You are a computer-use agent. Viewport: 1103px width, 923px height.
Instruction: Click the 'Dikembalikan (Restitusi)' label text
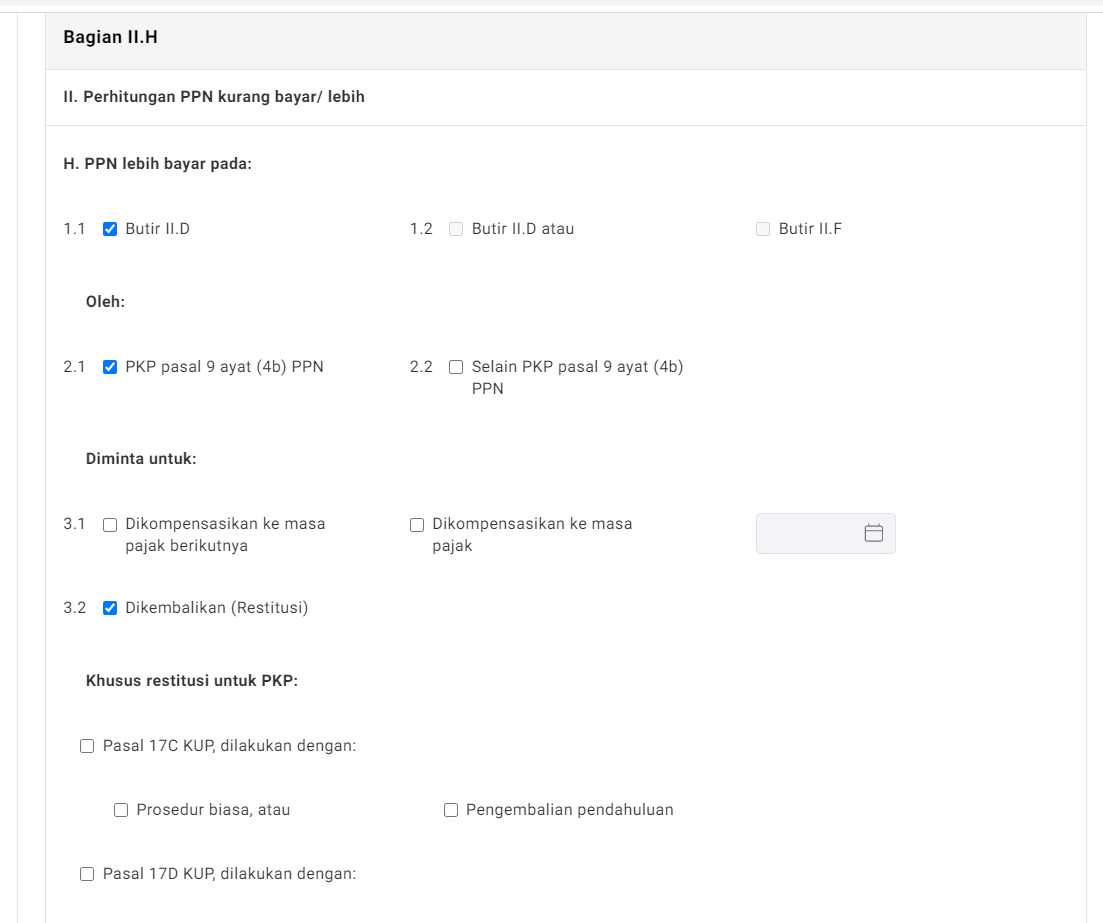(x=216, y=608)
